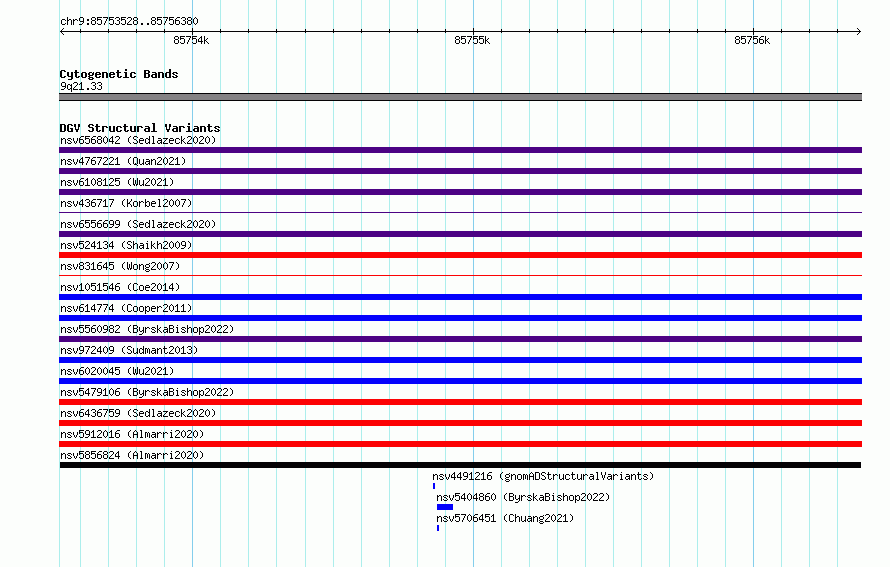Click the red bar under nsv5479106

[460, 402]
